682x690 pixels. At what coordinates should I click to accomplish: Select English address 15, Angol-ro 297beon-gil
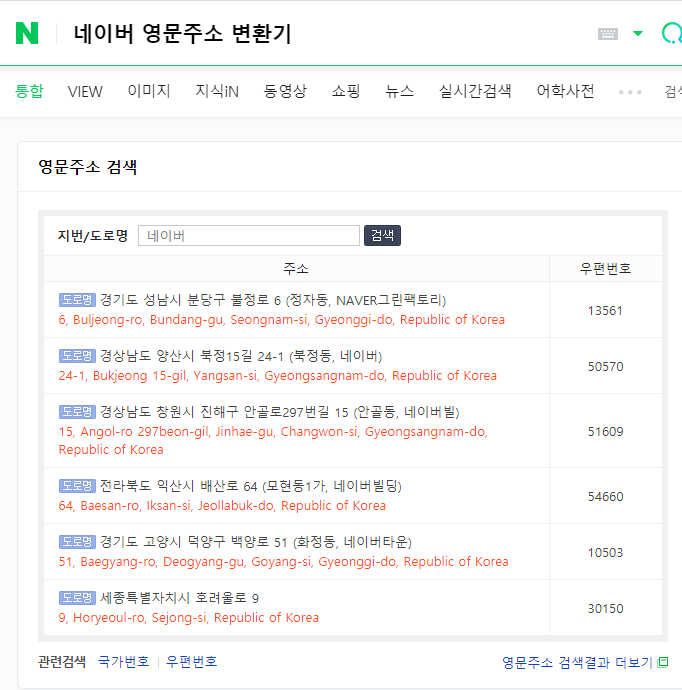coord(273,440)
